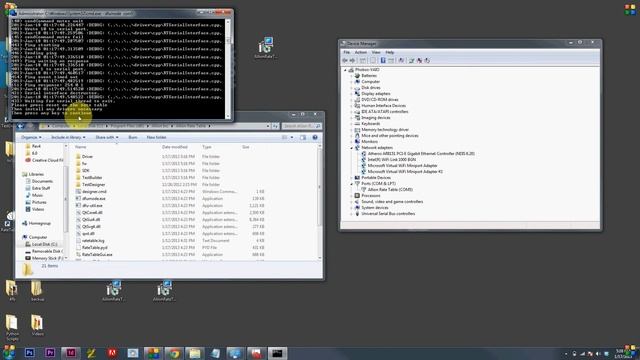The height and width of the screenshot is (360, 640).
Task: Expand Display adapters node
Action: [x=351, y=93]
